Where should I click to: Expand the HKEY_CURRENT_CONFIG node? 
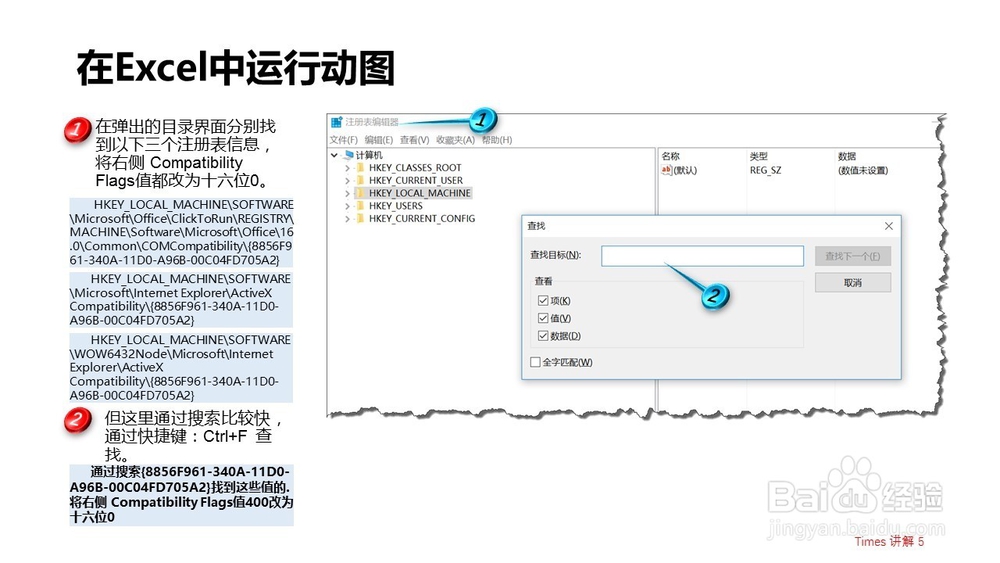348,219
